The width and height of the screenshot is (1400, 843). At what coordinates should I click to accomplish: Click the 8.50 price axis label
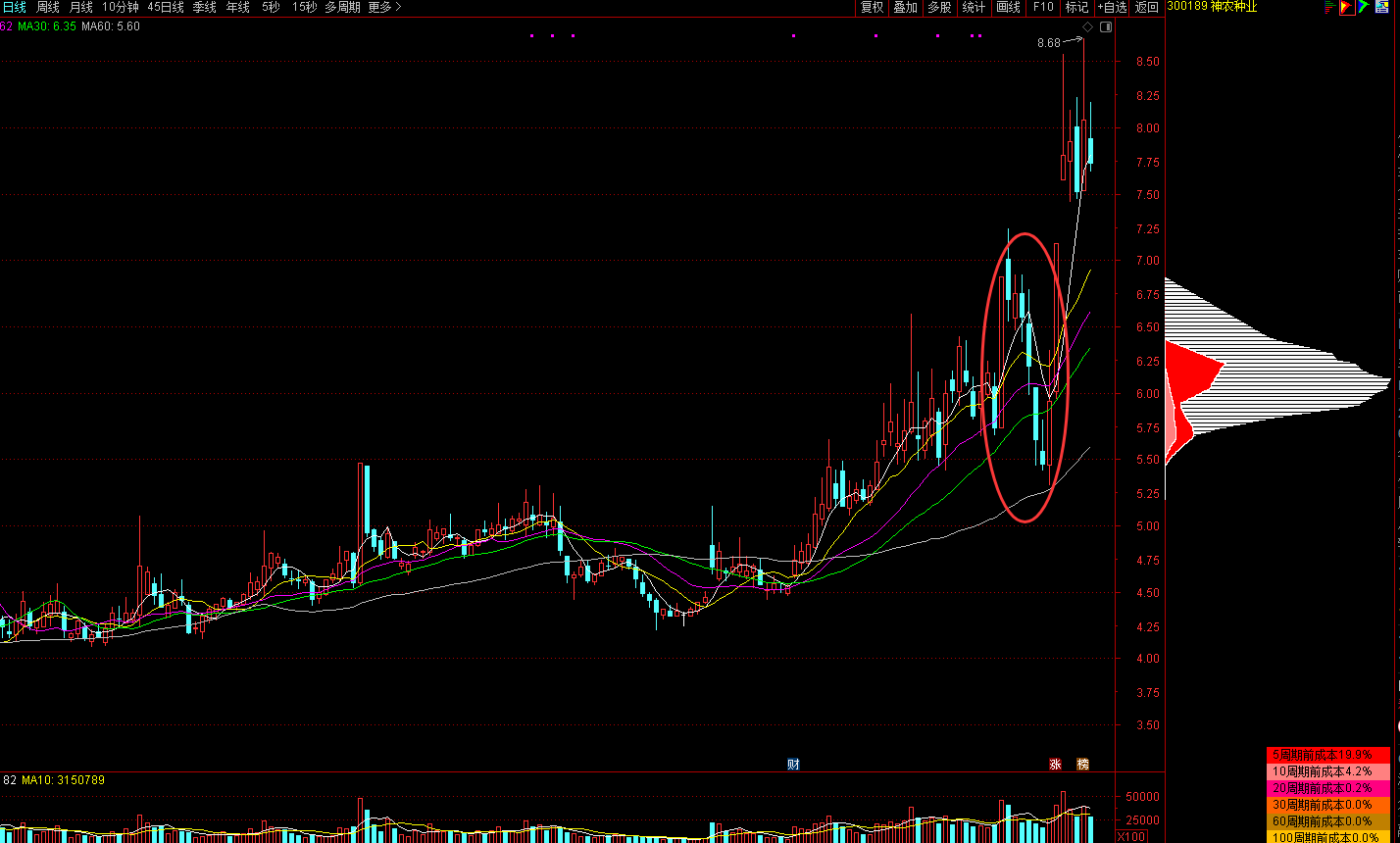[1147, 62]
